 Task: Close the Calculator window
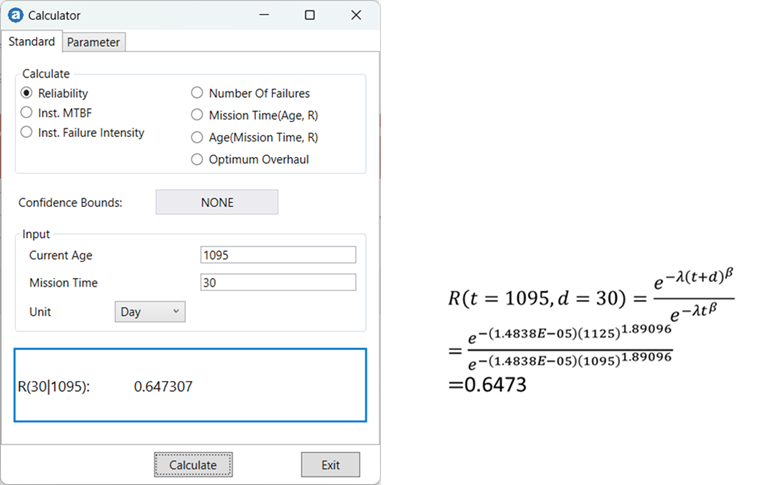(356, 15)
